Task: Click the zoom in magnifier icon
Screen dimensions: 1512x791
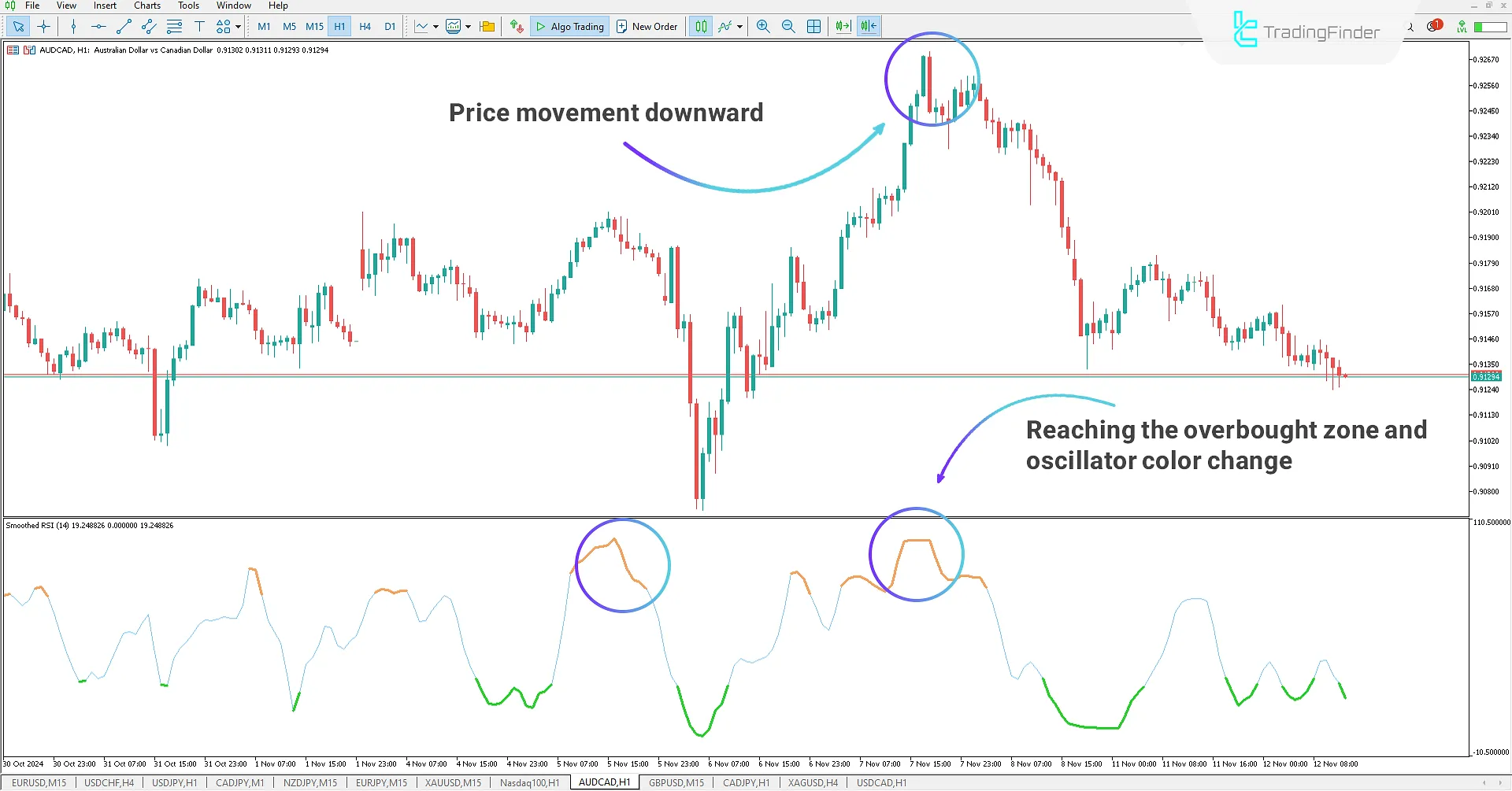Action: (763, 26)
